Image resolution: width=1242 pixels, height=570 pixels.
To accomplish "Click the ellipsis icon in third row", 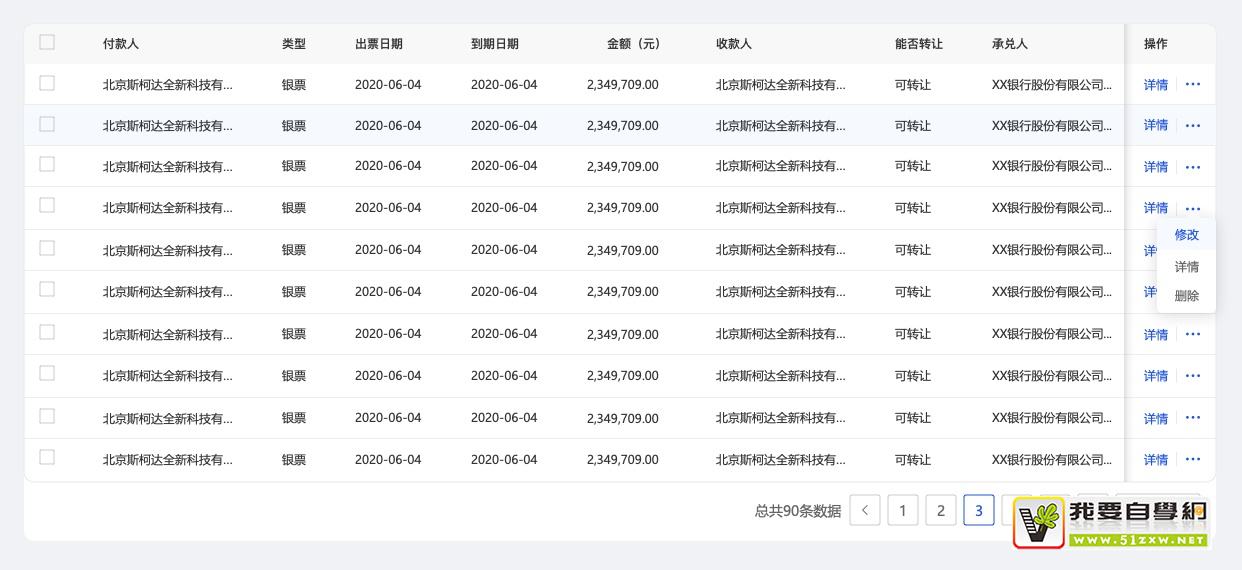I will tap(1192, 167).
